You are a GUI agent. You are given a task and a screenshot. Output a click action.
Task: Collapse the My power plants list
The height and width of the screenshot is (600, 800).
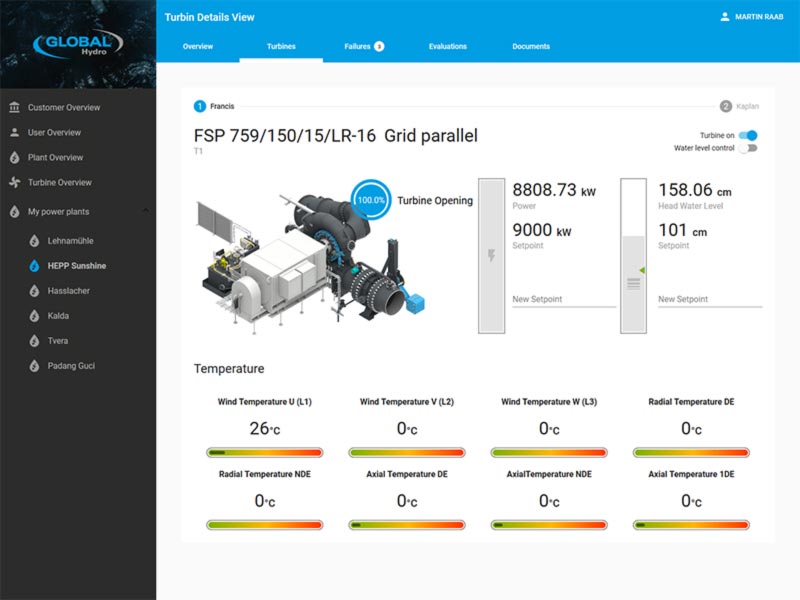(146, 211)
